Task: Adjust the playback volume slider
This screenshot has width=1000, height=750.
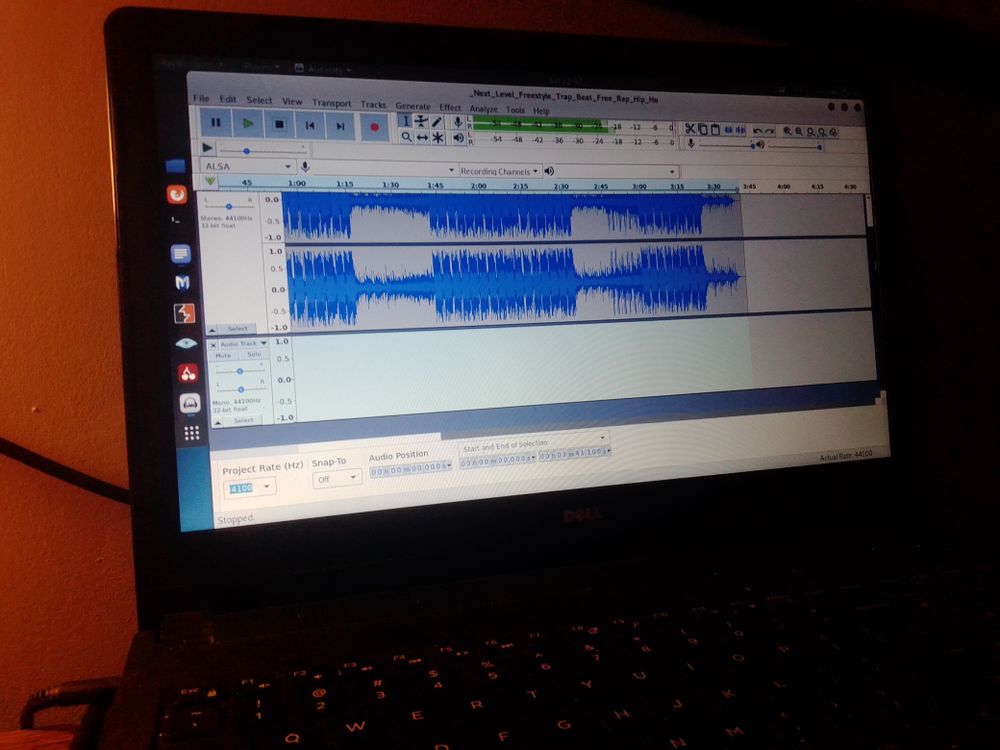Action: click(794, 147)
